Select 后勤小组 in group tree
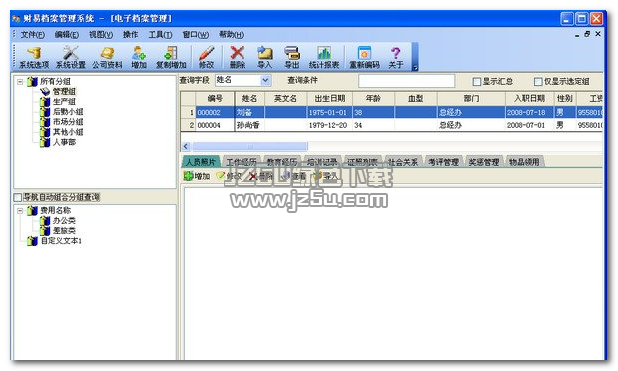The width and height of the screenshot is (618, 371). (x=68, y=112)
